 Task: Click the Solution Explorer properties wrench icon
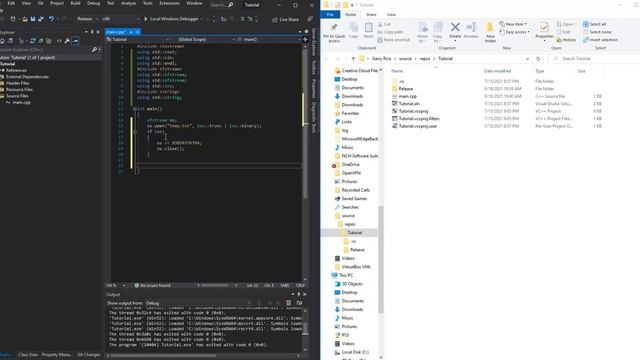pyautogui.click(x=67, y=41)
